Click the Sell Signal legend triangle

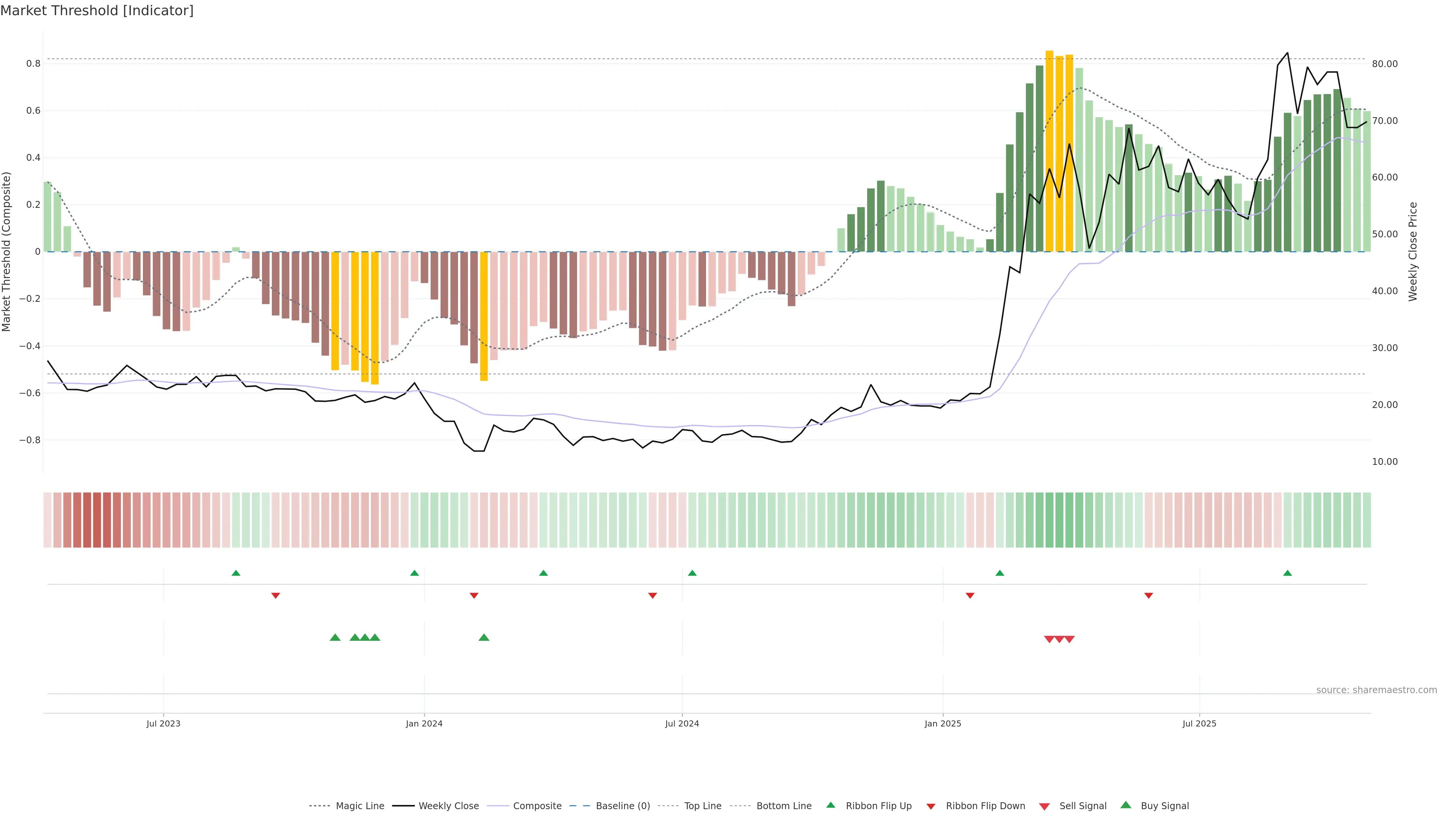1045,806
